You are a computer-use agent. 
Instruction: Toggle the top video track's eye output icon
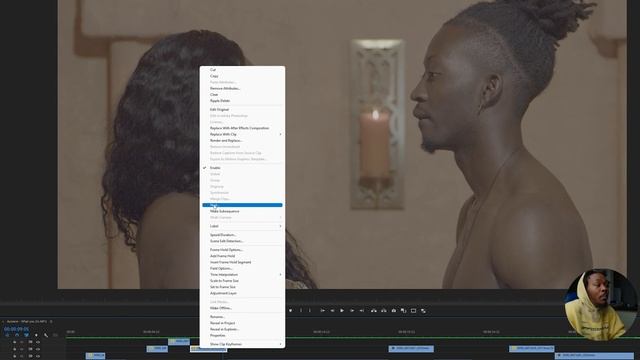point(38,342)
